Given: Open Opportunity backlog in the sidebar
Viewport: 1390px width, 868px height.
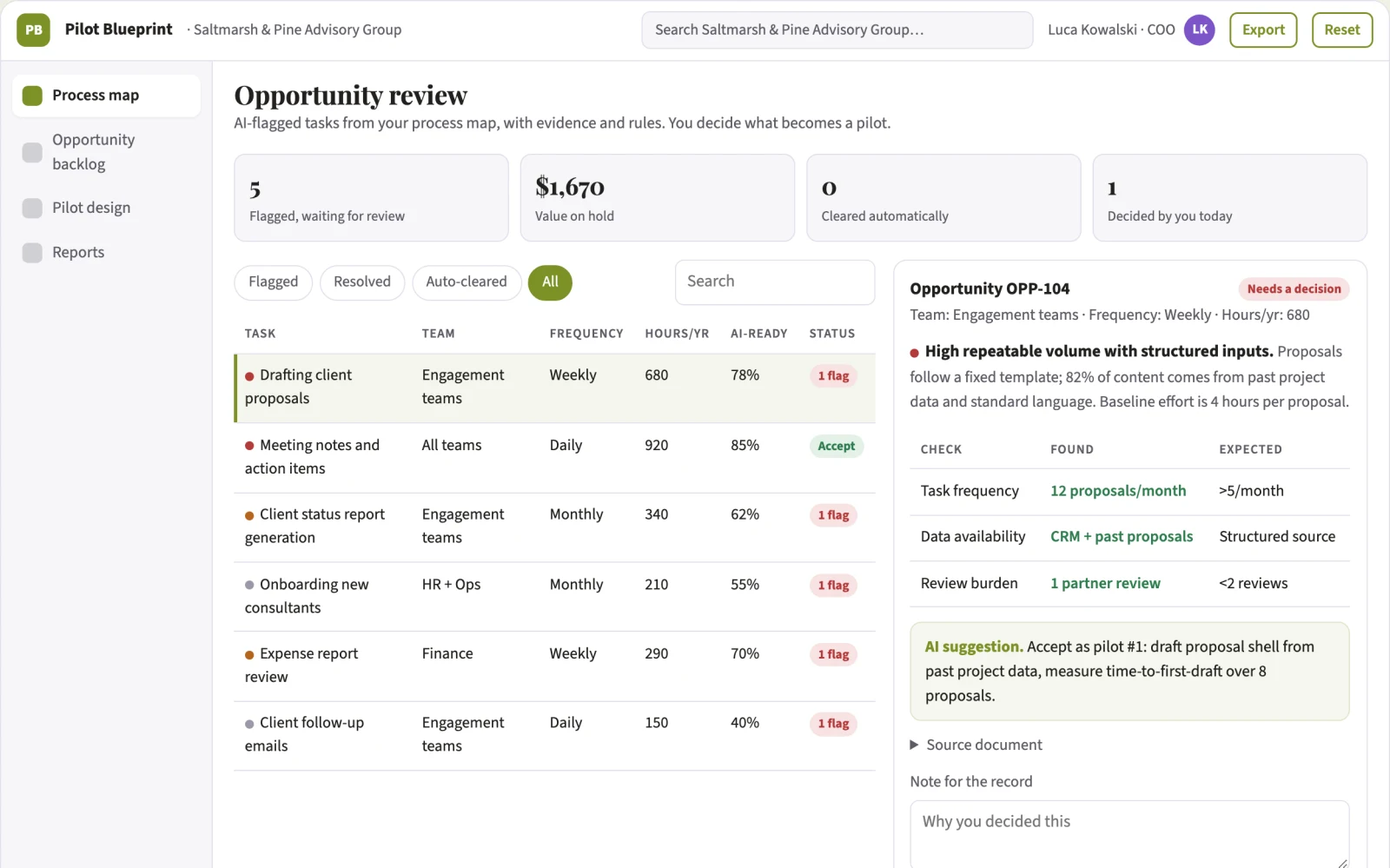Looking at the screenshot, I should click(x=106, y=152).
